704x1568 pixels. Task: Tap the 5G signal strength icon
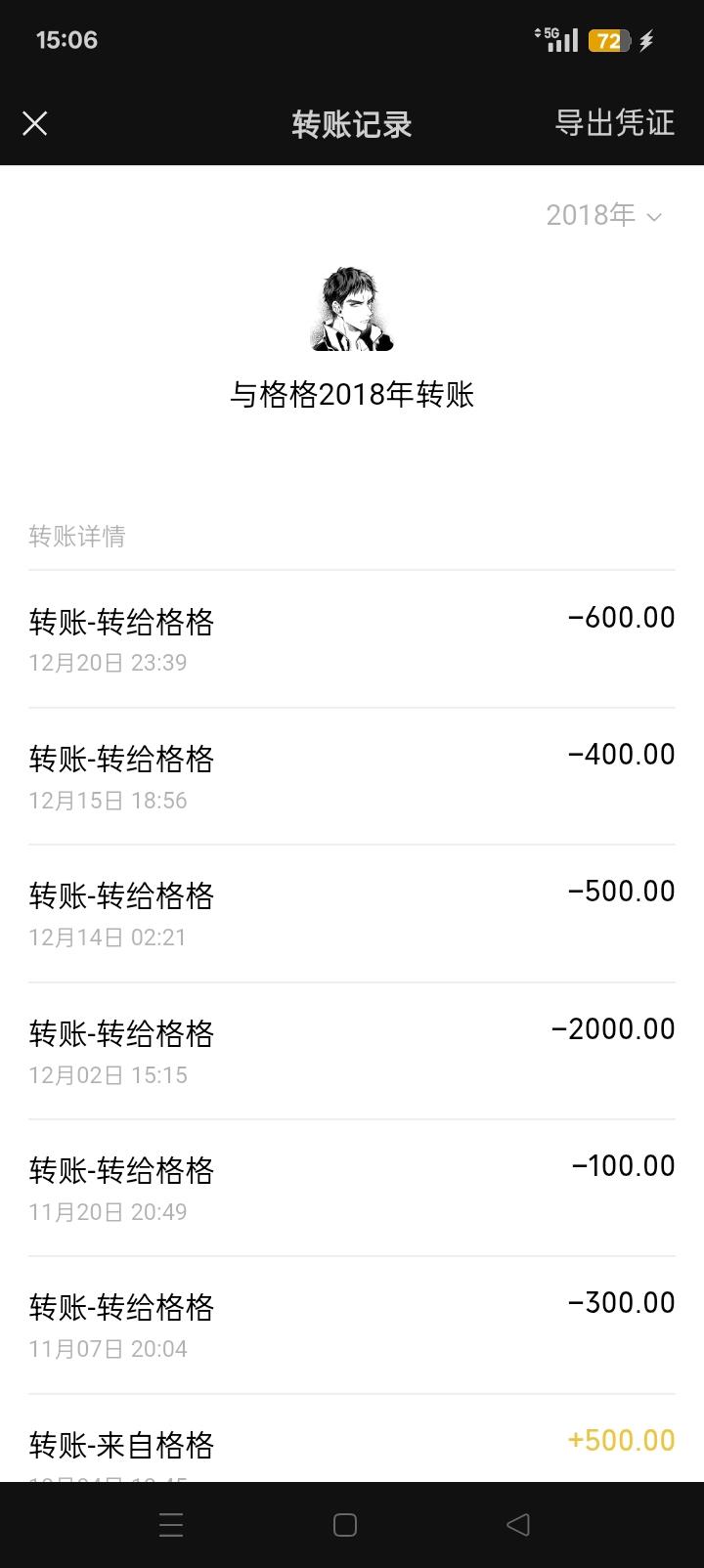pyautogui.click(x=557, y=40)
